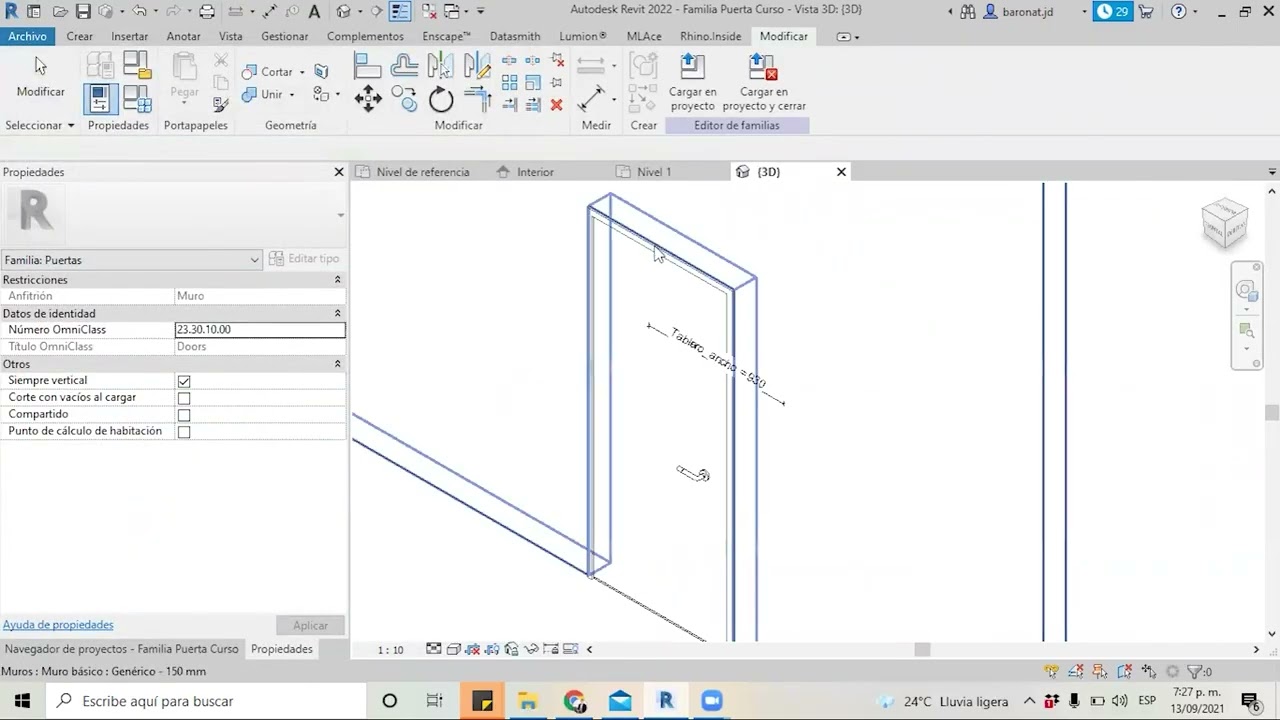The image size is (1280, 720).
Task: Switch to the Insertar ribbon tab
Action: [x=130, y=36]
